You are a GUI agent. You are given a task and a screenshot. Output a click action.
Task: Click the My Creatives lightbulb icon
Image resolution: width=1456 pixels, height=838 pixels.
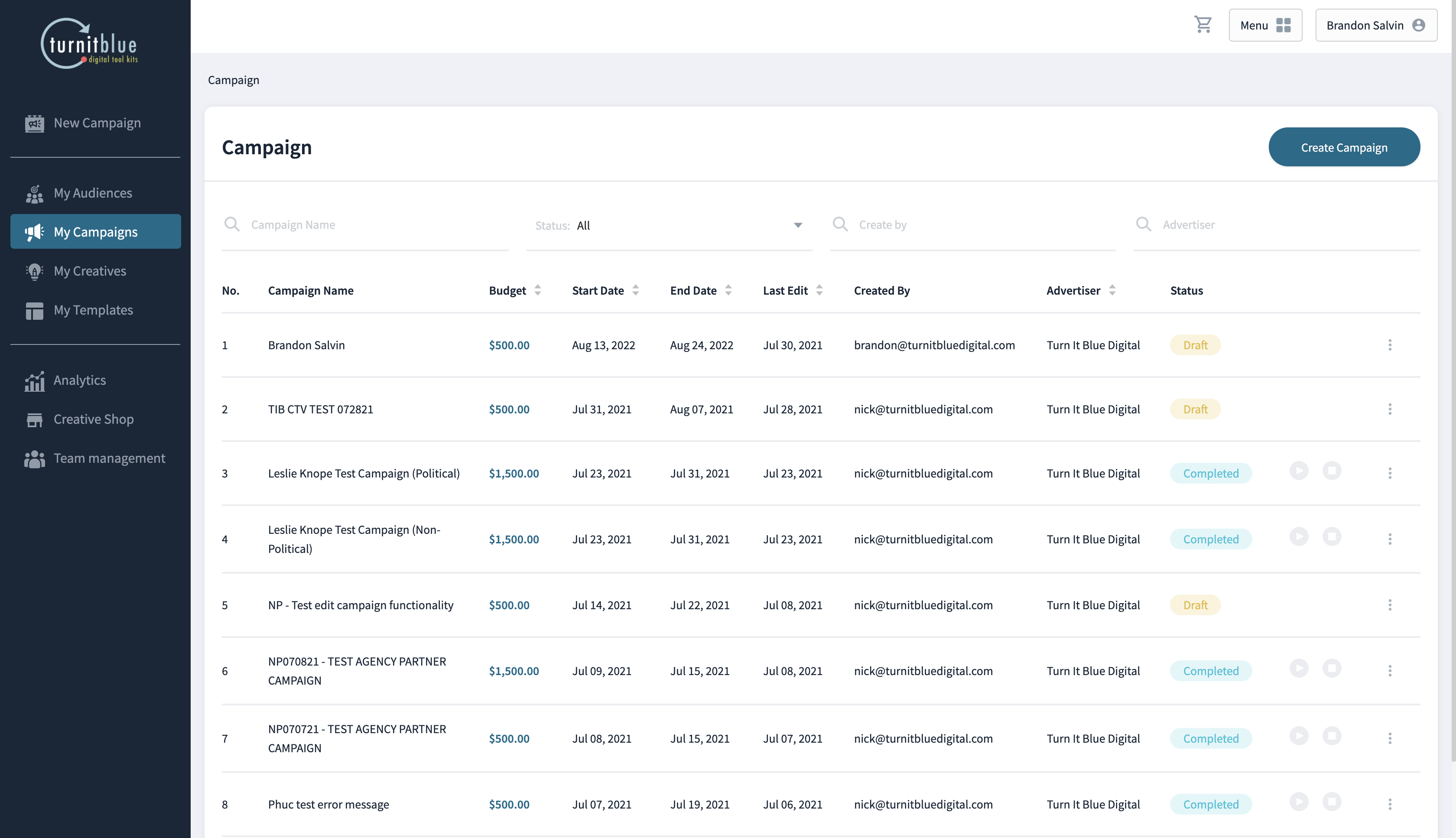pyautogui.click(x=35, y=270)
